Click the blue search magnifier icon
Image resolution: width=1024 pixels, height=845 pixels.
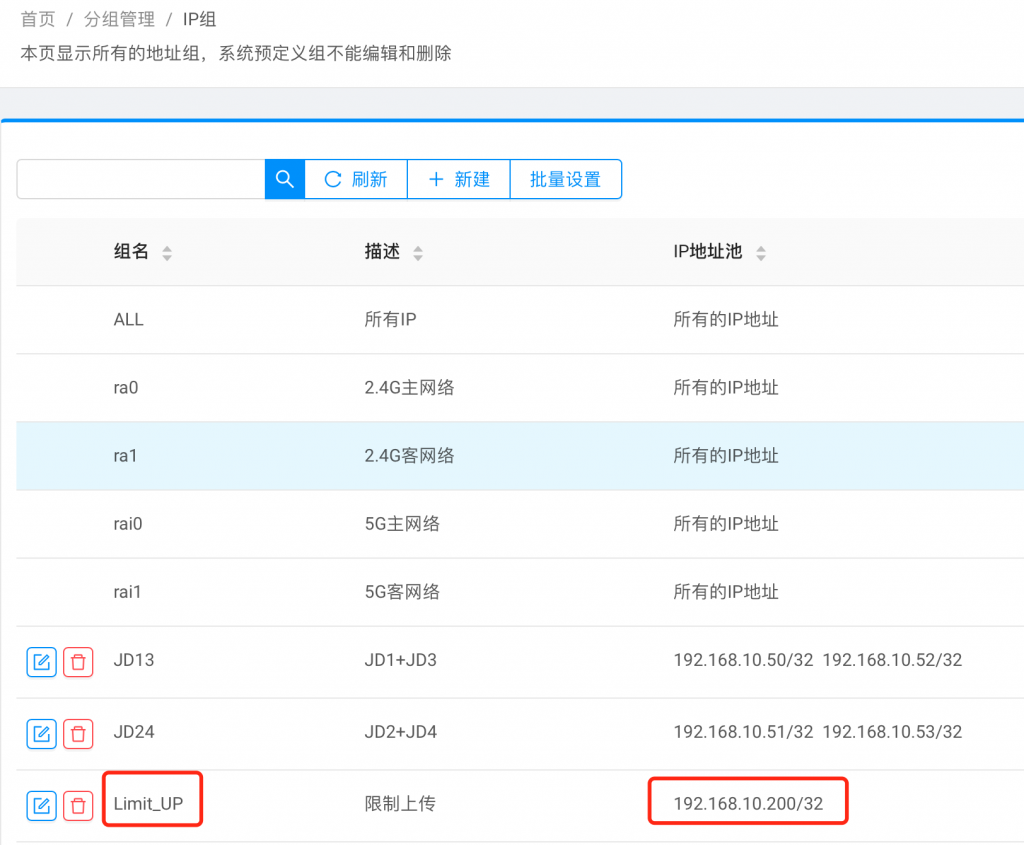(x=284, y=179)
